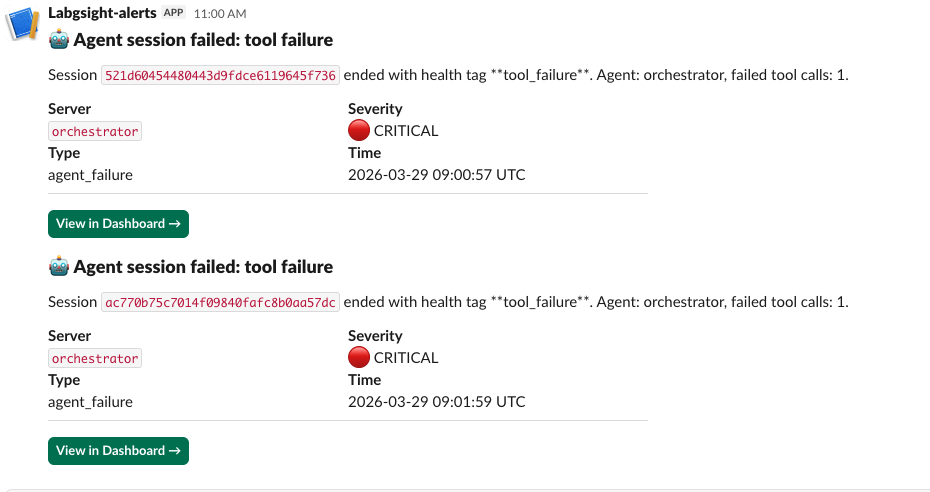930x492 pixels.
Task: Click agent_failure type value in session 521d6045 alert
Action: coord(90,175)
